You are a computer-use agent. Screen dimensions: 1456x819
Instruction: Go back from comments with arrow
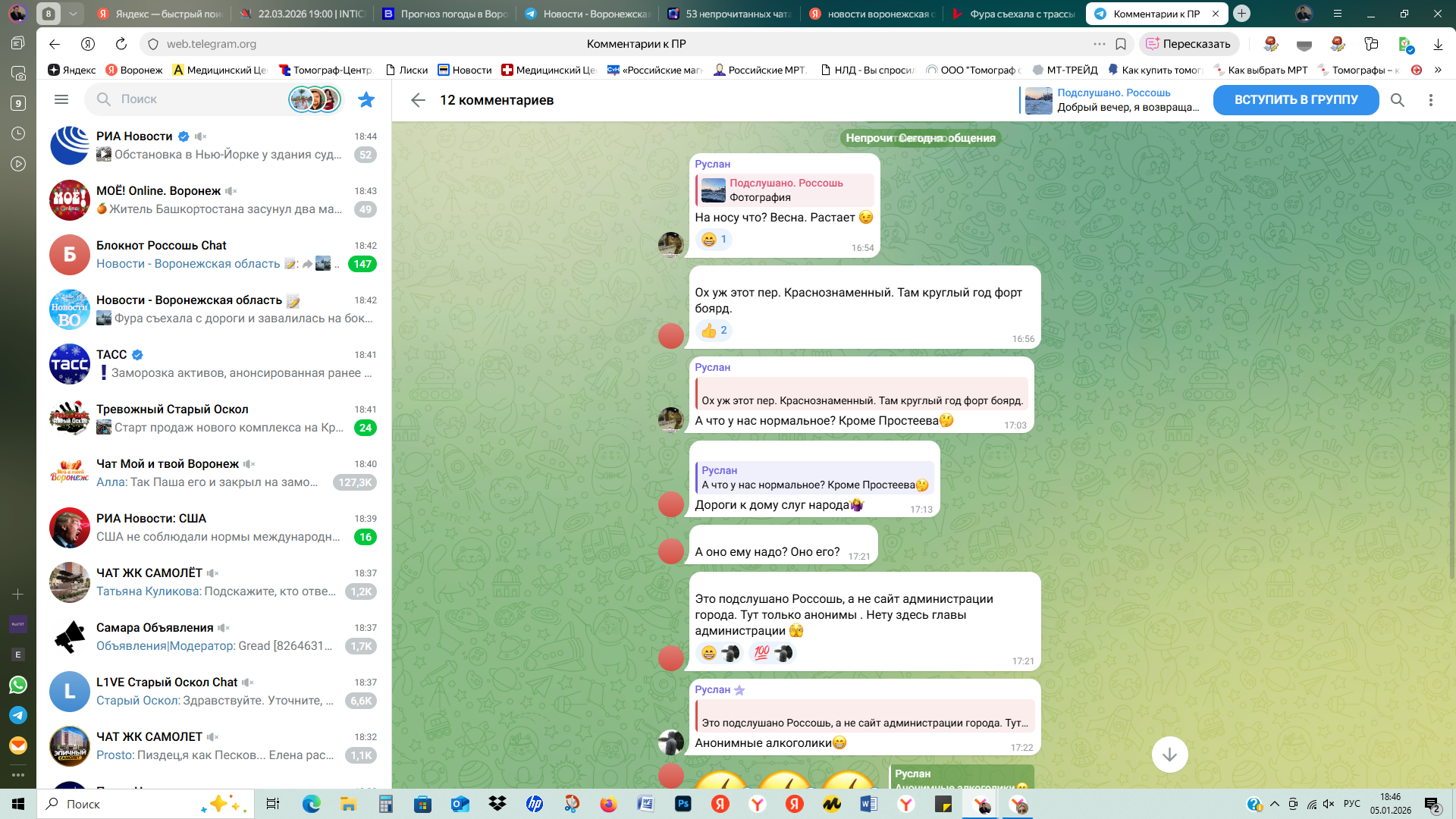pos(418,100)
